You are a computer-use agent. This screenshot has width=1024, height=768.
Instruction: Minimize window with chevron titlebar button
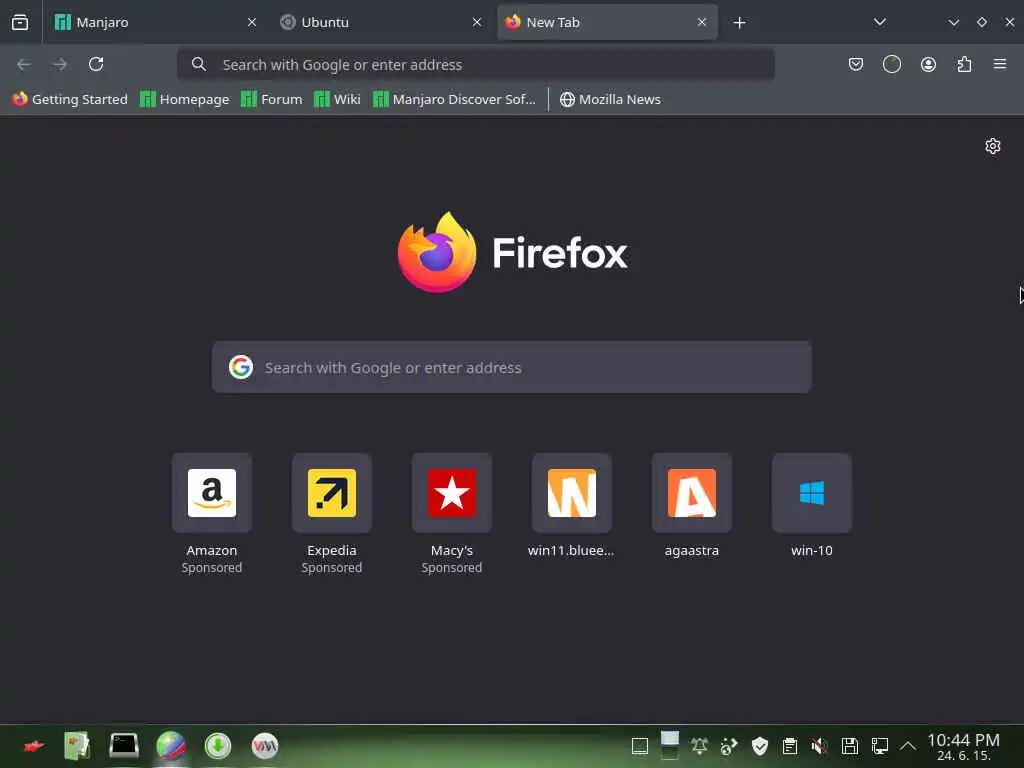pyautogui.click(x=953, y=22)
